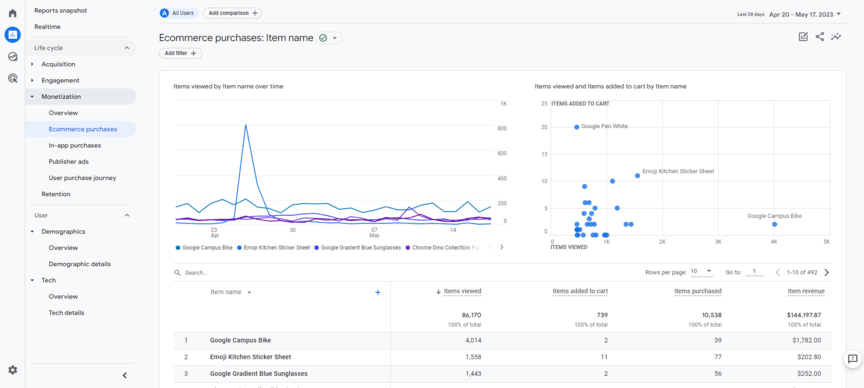Click the Share this report icon

tap(820, 37)
